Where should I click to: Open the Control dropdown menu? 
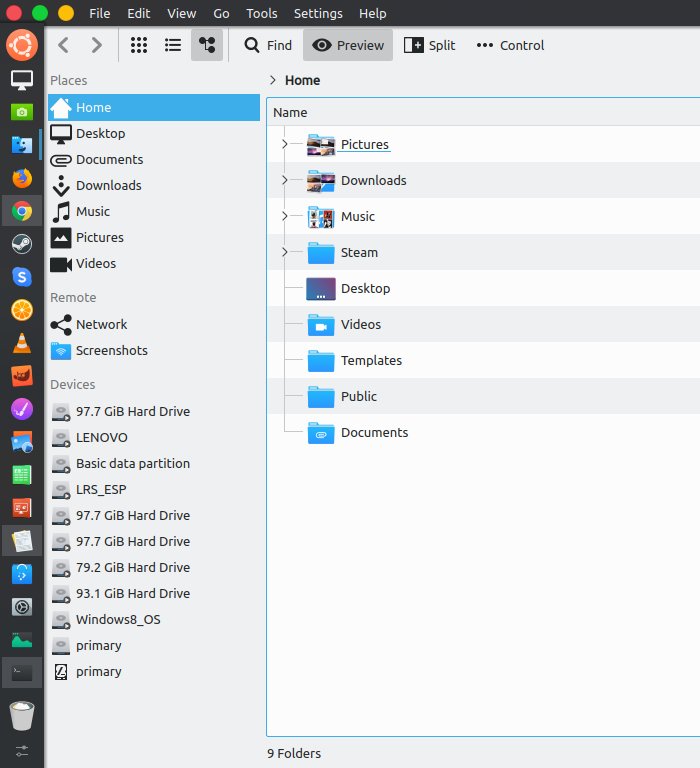[x=510, y=45]
